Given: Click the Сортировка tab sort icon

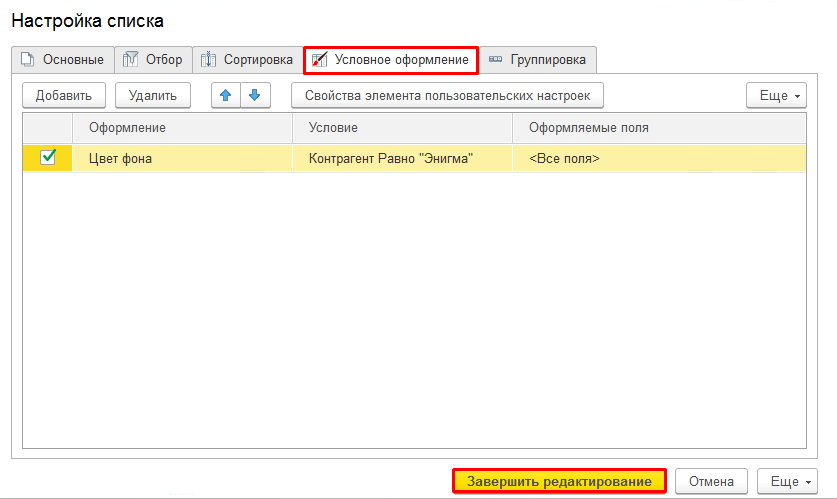Looking at the screenshot, I should (x=208, y=60).
